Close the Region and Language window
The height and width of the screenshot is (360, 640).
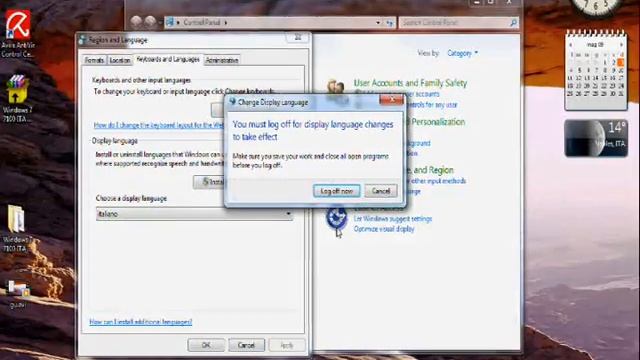(298, 38)
